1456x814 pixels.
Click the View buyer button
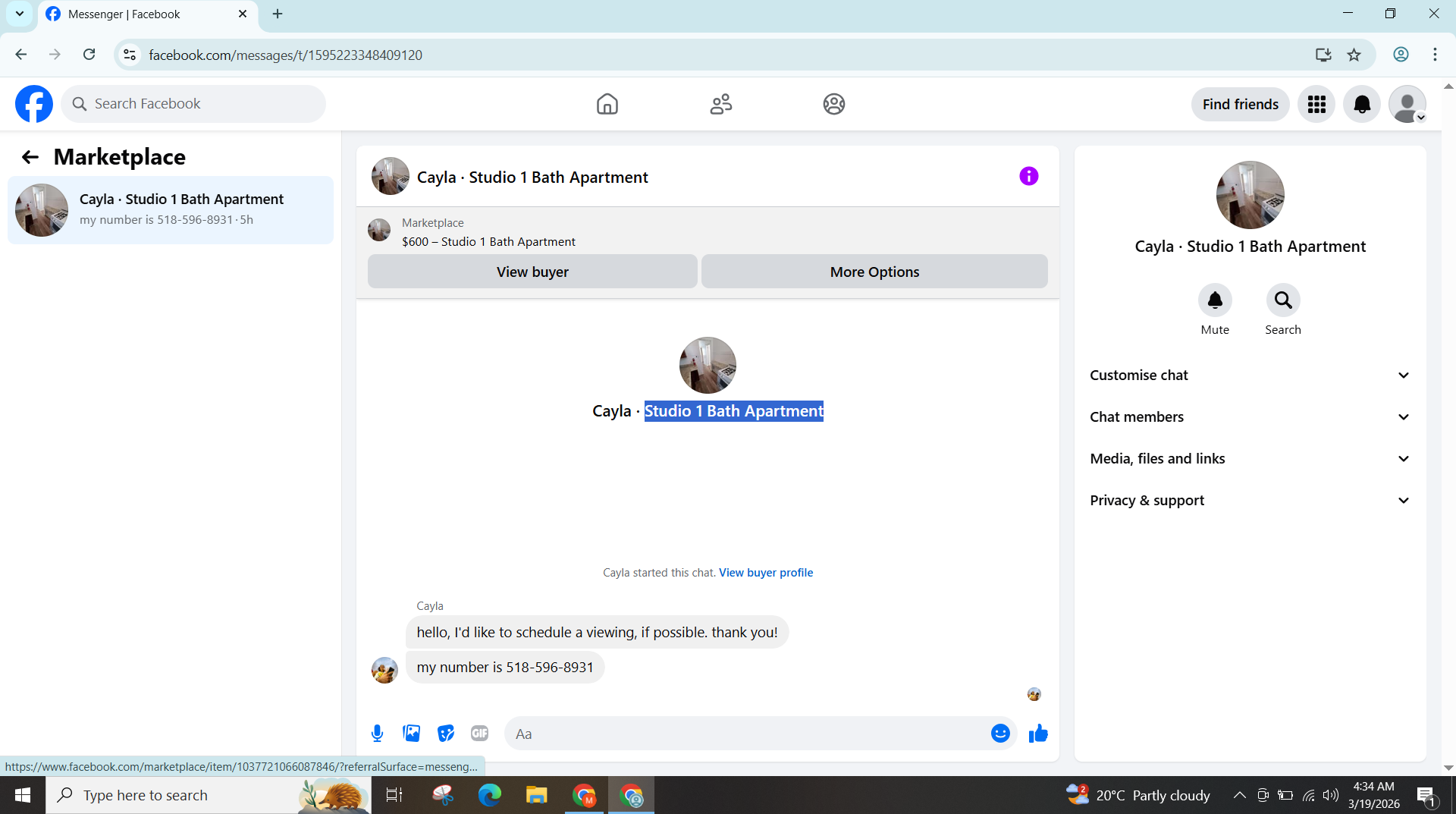[x=532, y=272]
